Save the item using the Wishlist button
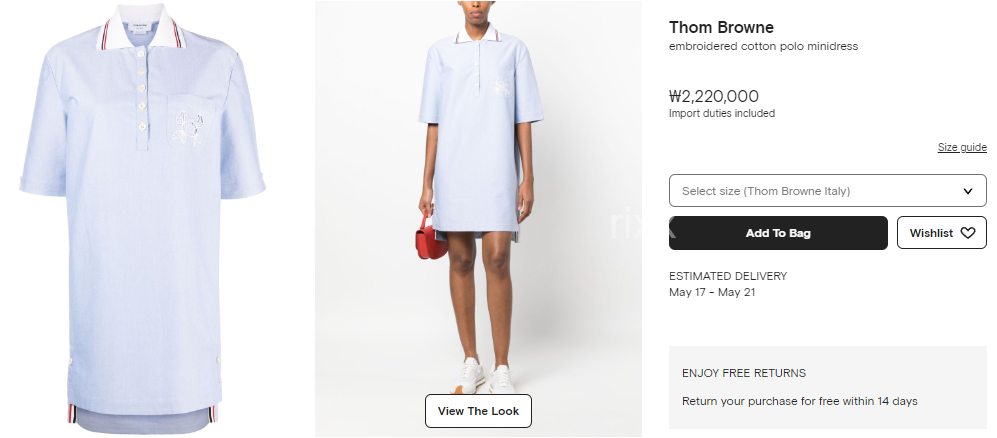 tap(942, 233)
